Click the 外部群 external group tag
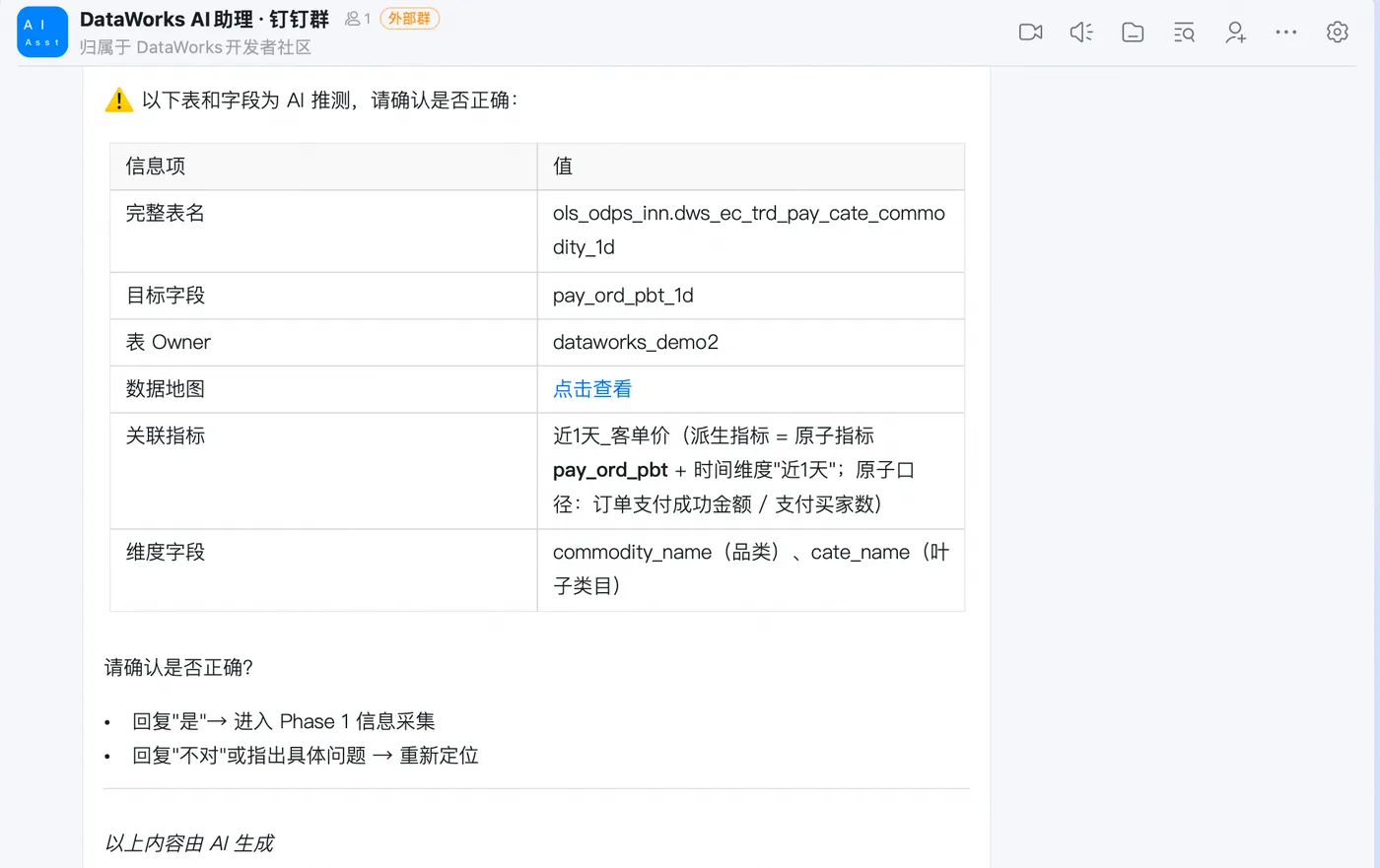Viewport: 1380px width, 868px height. click(409, 19)
